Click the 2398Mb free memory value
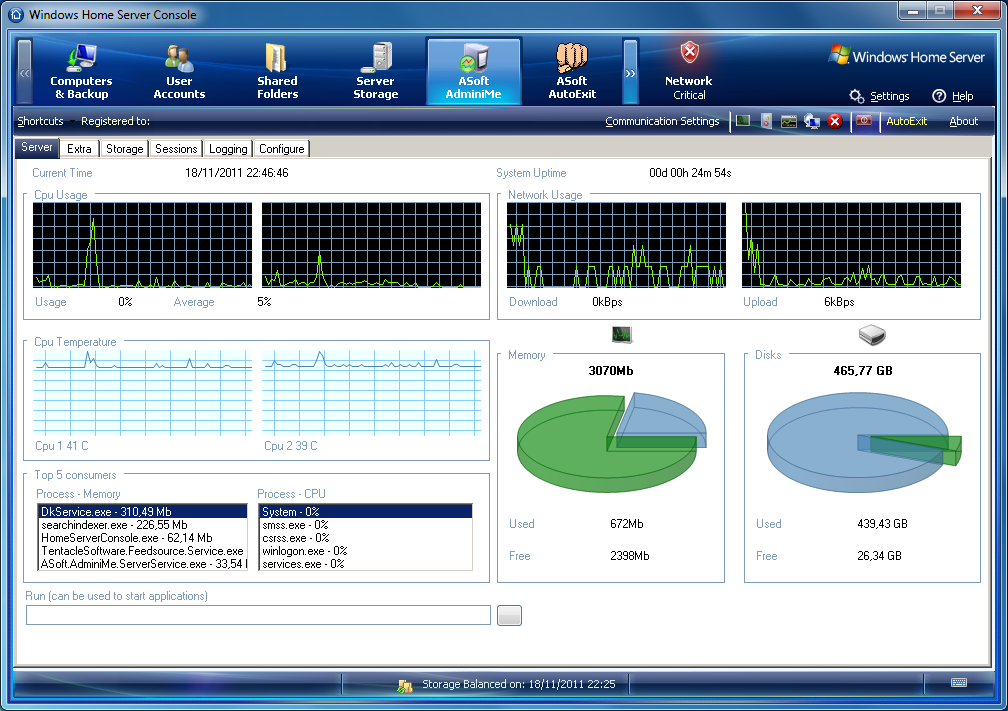1008x711 pixels. click(629, 556)
